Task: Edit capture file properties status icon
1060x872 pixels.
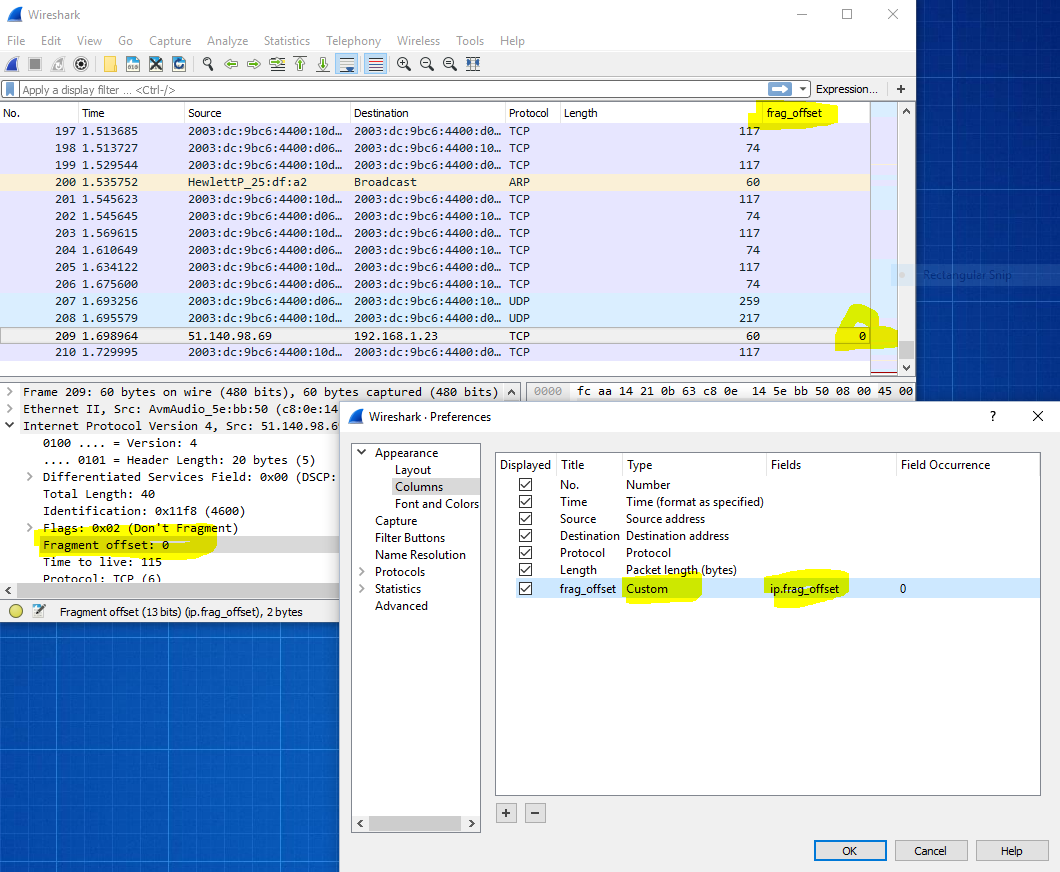Action: pyautogui.click(x=39, y=611)
